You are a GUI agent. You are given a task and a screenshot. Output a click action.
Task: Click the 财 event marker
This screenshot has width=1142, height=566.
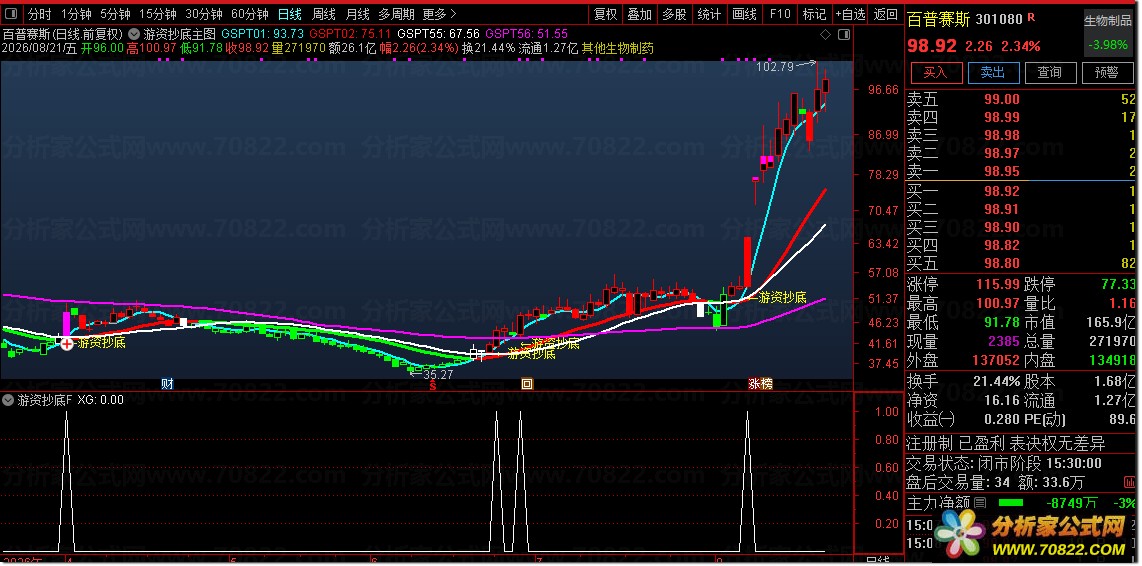click(168, 385)
